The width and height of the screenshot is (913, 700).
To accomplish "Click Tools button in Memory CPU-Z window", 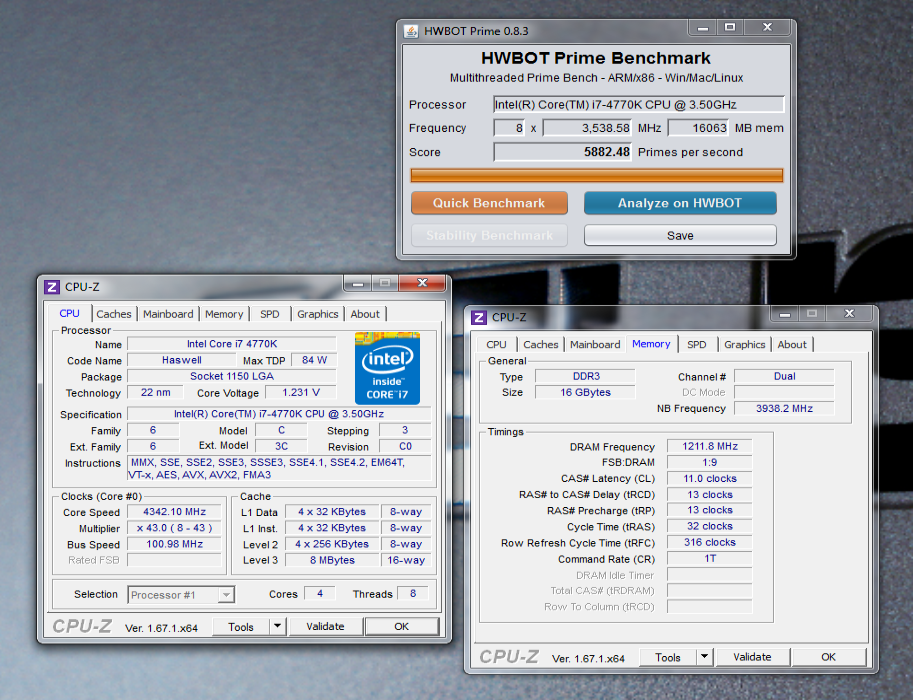I will coord(668,657).
